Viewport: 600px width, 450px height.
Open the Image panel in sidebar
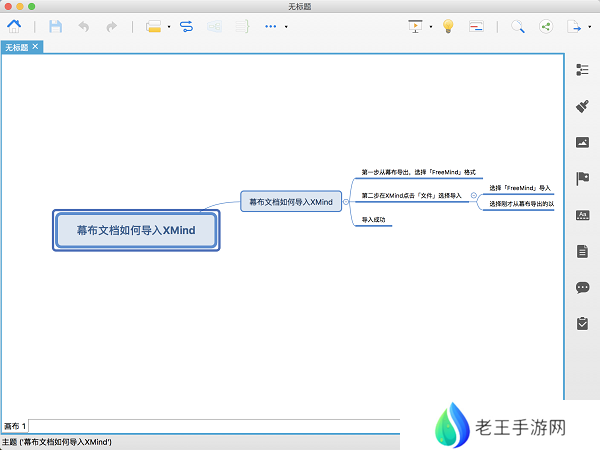(x=582, y=142)
